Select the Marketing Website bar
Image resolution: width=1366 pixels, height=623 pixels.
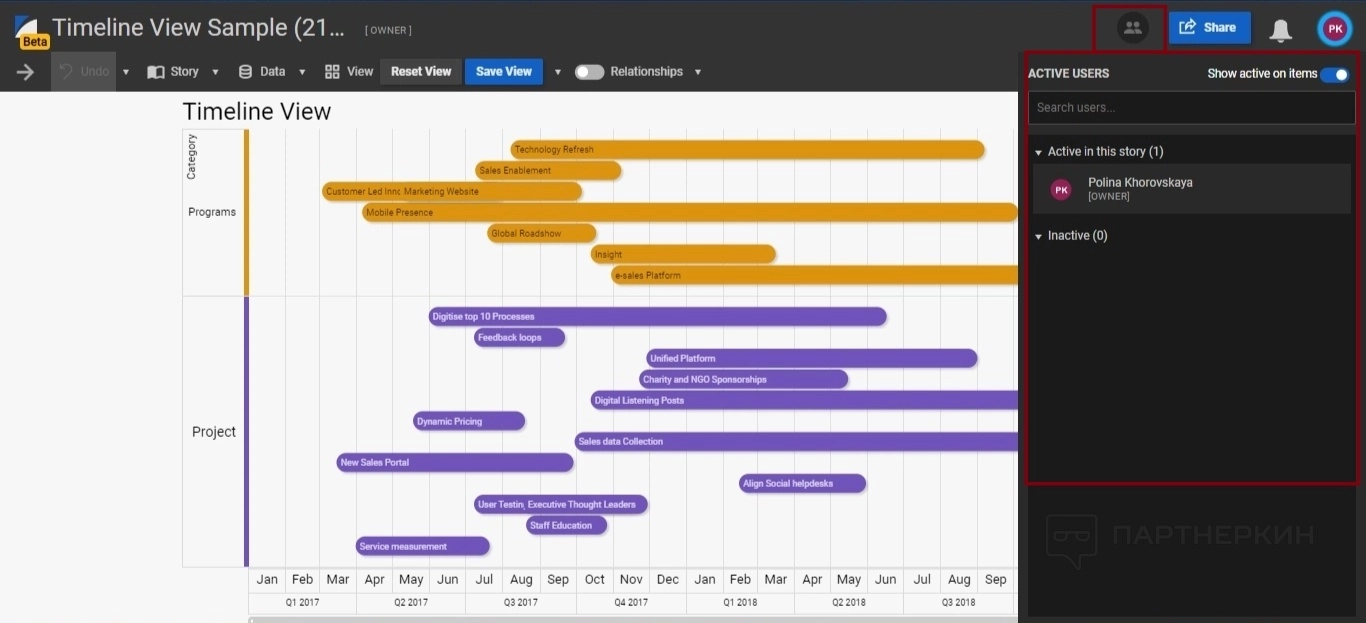(x=491, y=192)
